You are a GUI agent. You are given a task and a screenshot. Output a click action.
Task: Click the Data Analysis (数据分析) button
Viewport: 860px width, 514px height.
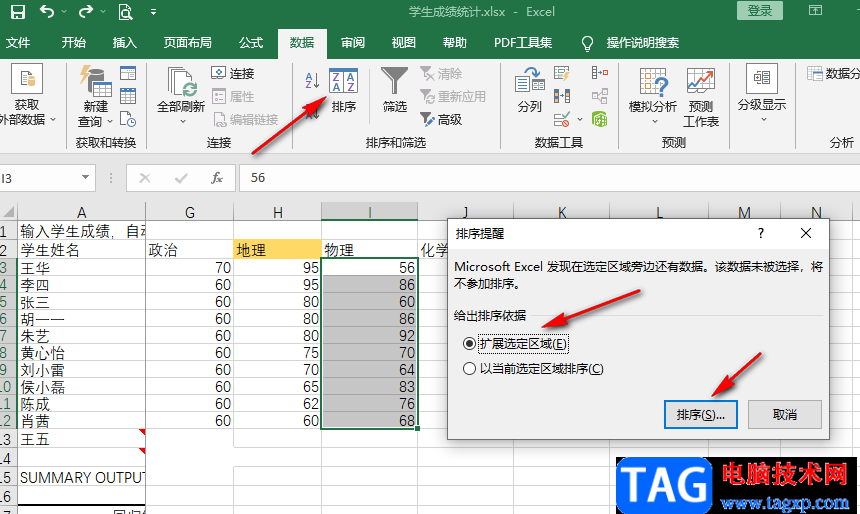pos(833,73)
